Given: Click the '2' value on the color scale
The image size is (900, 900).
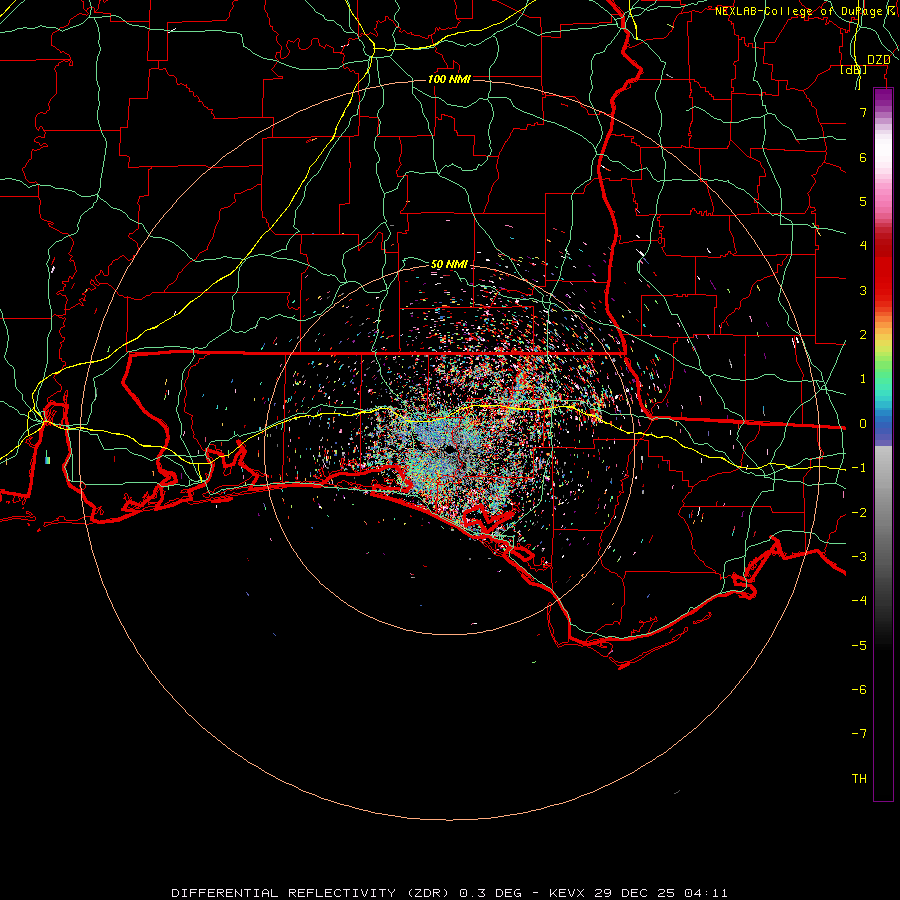Looking at the screenshot, I should click(863, 335).
